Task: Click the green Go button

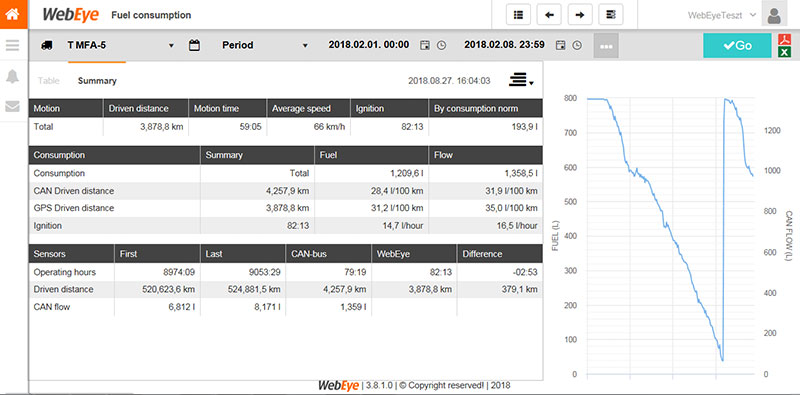Action: tap(737, 45)
